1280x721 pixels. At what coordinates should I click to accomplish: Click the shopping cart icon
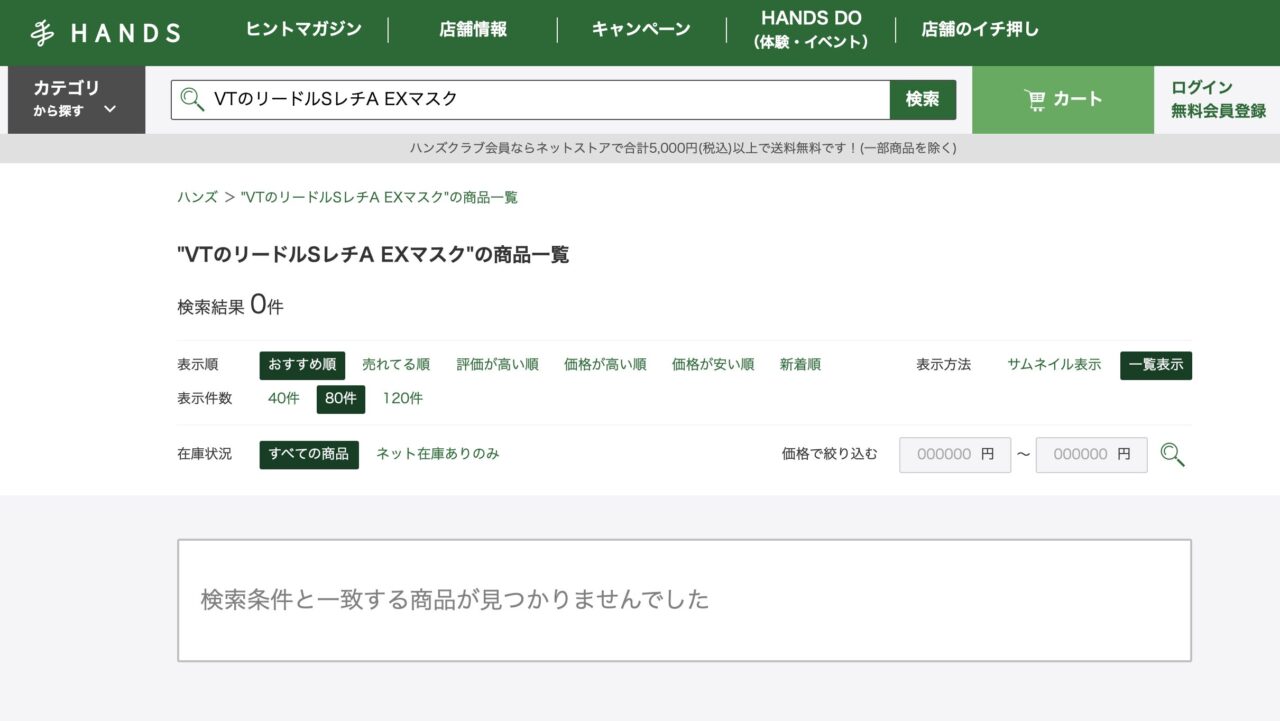pyautogui.click(x=1035, y=99)
